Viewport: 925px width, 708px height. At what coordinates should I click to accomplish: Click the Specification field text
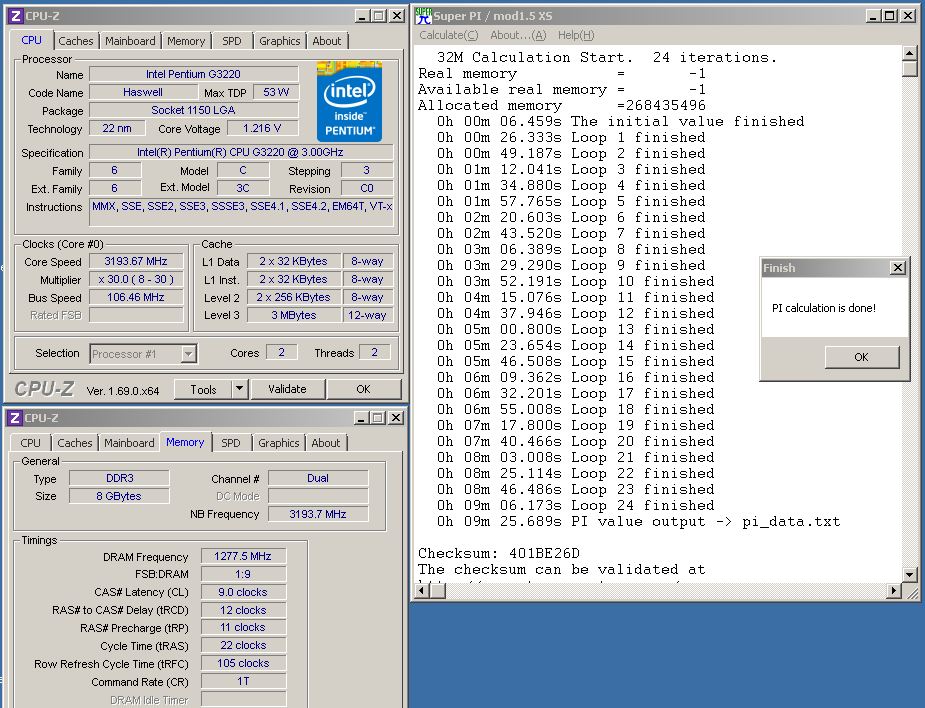point(240,152)
